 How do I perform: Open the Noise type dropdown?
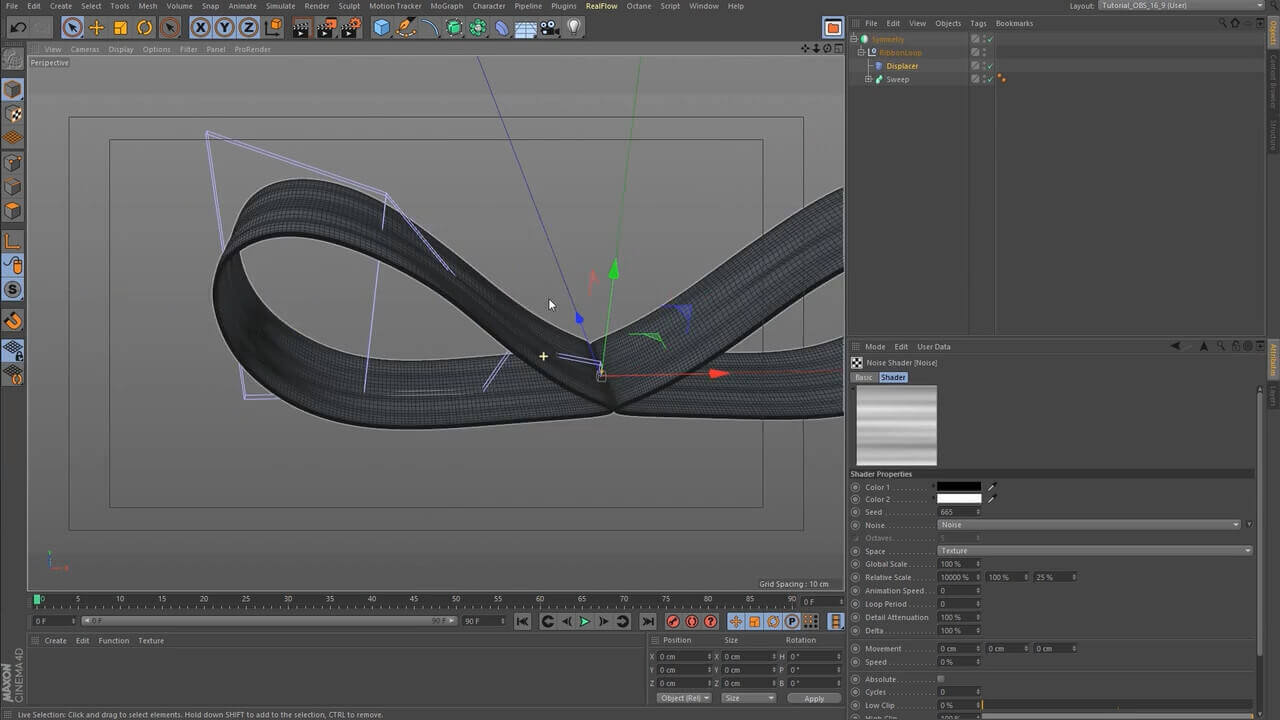click(1090, 525)
